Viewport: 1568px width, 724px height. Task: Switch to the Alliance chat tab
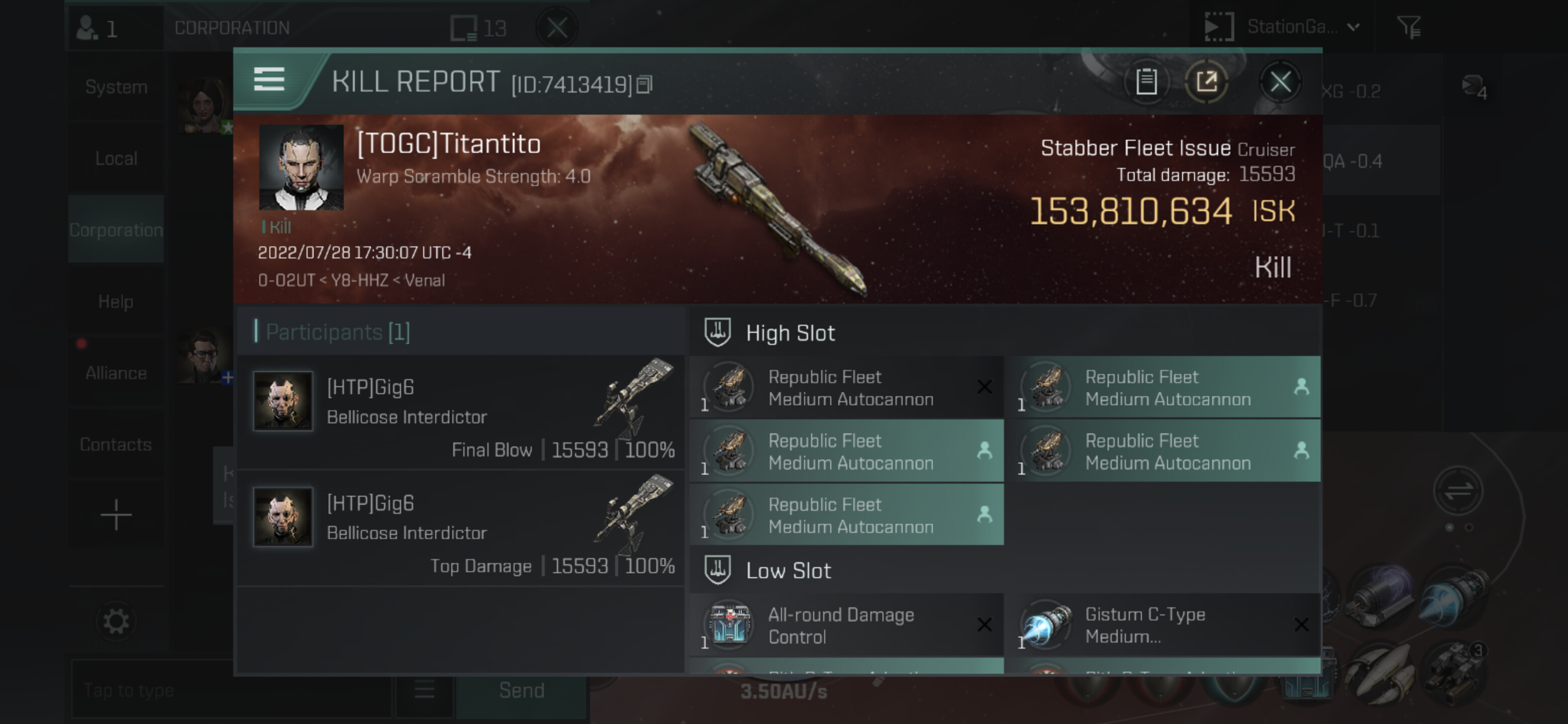click(116, 373)
